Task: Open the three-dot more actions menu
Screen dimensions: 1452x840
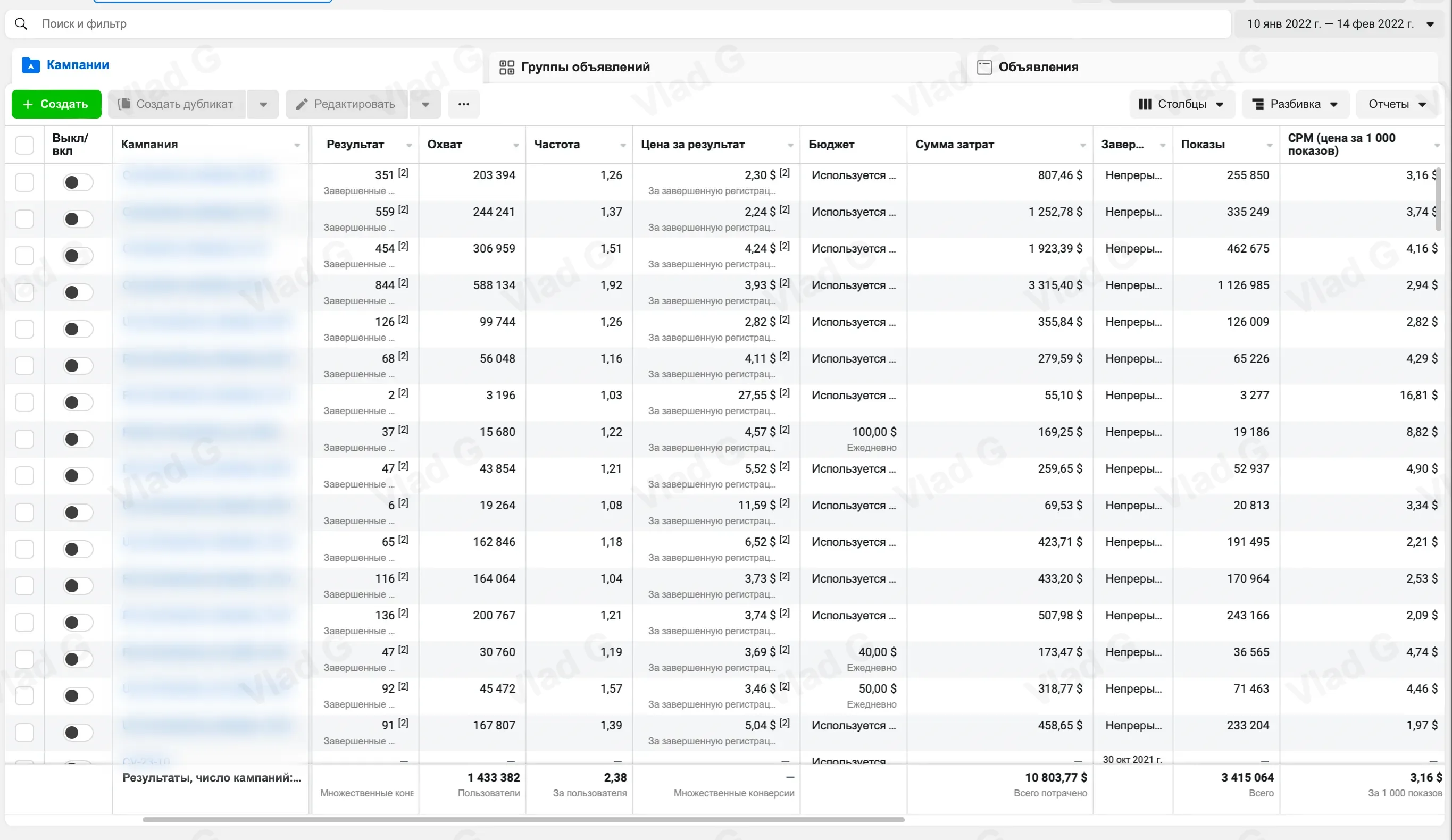Action: point(463,104)
